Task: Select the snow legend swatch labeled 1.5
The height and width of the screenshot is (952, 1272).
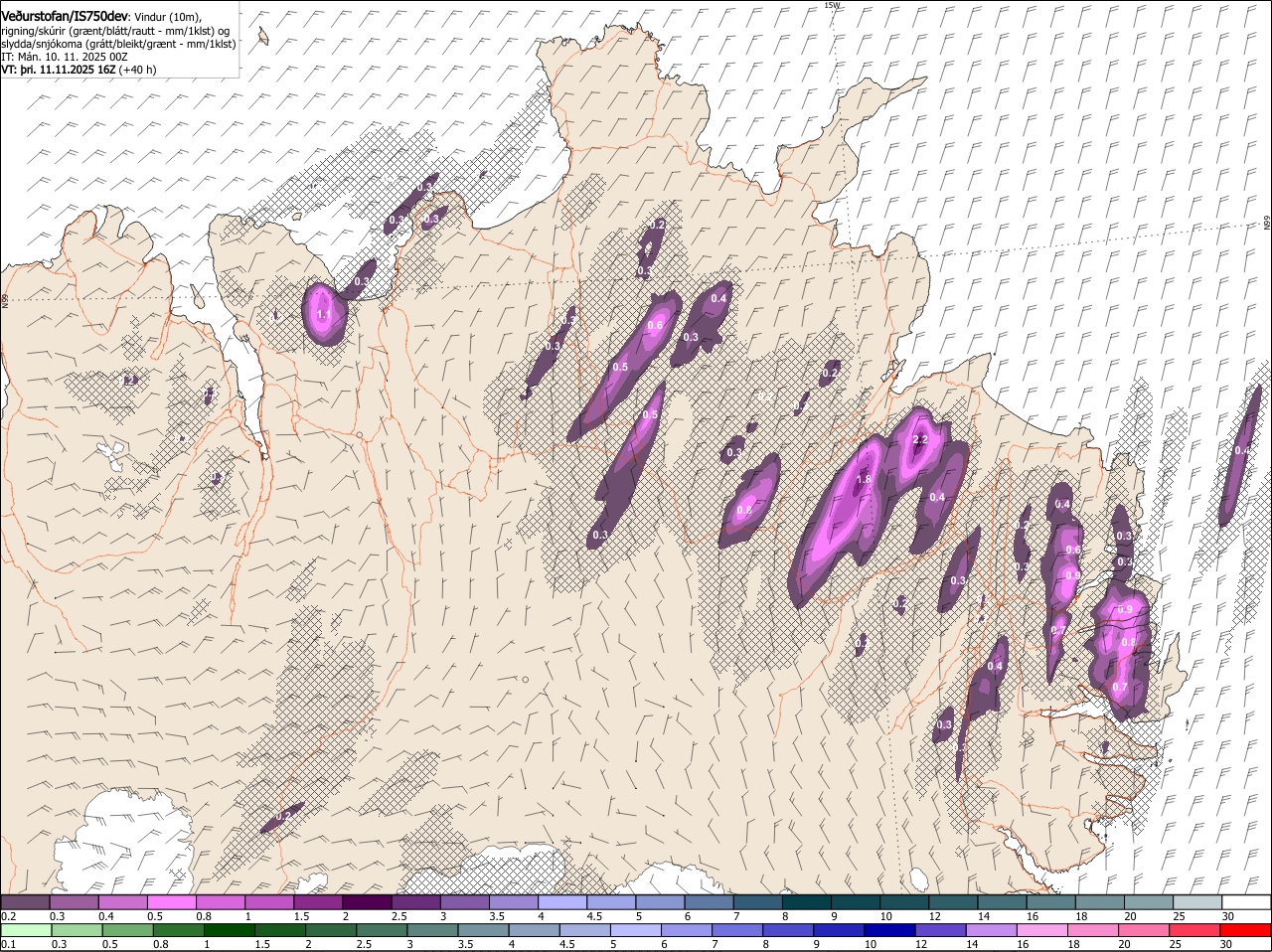Action: coord(318,902)
